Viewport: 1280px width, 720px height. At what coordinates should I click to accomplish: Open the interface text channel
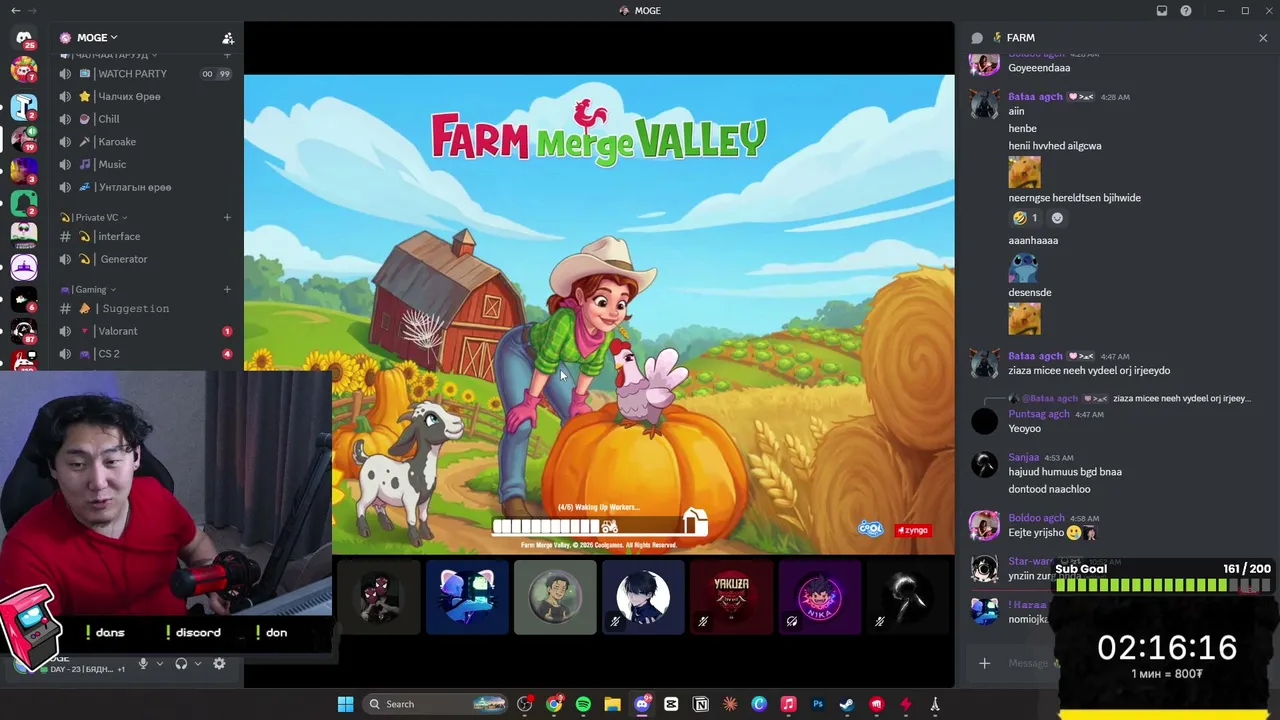[x=146, y=236]
